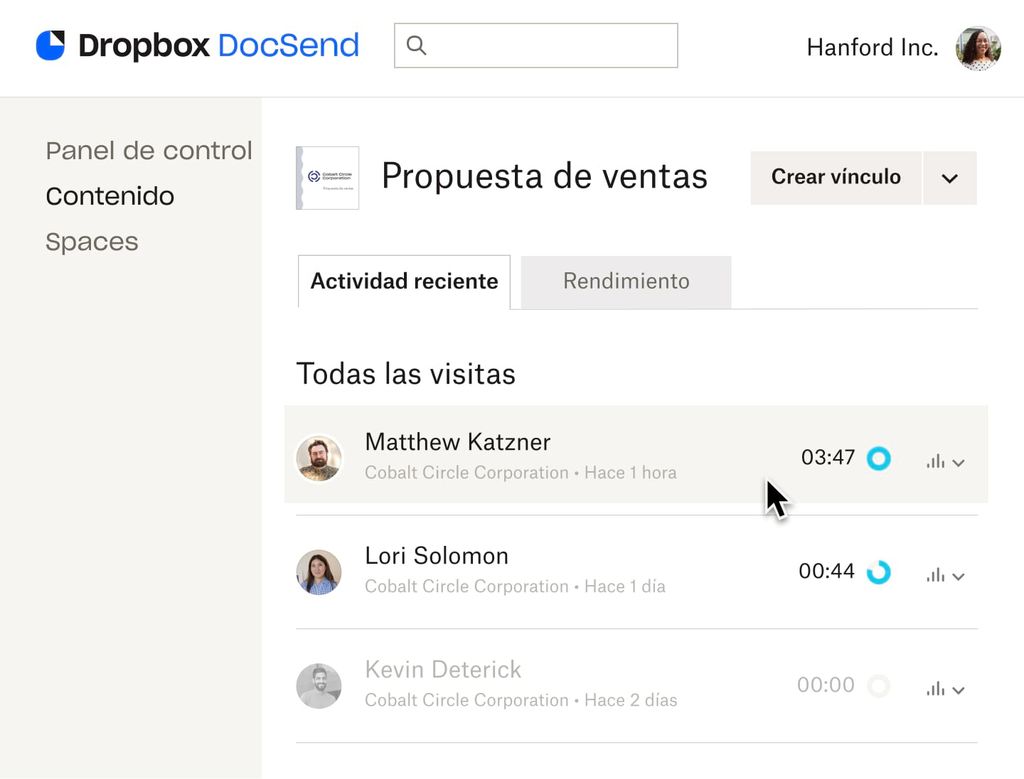Screen dimensions: 1024x779
Task: Click Matthew Katzner's profile picture
Action: [319, 455]
